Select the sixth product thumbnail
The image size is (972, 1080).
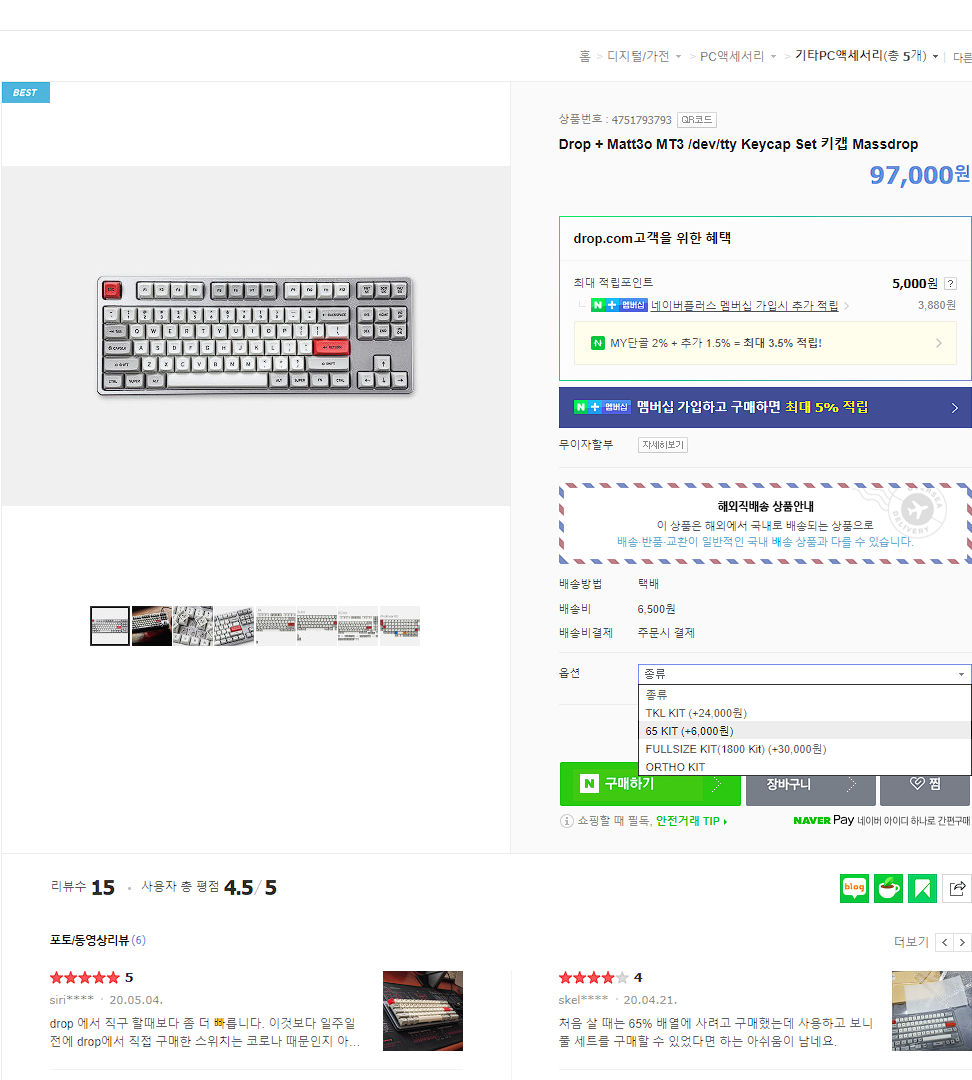click(317, 625)
